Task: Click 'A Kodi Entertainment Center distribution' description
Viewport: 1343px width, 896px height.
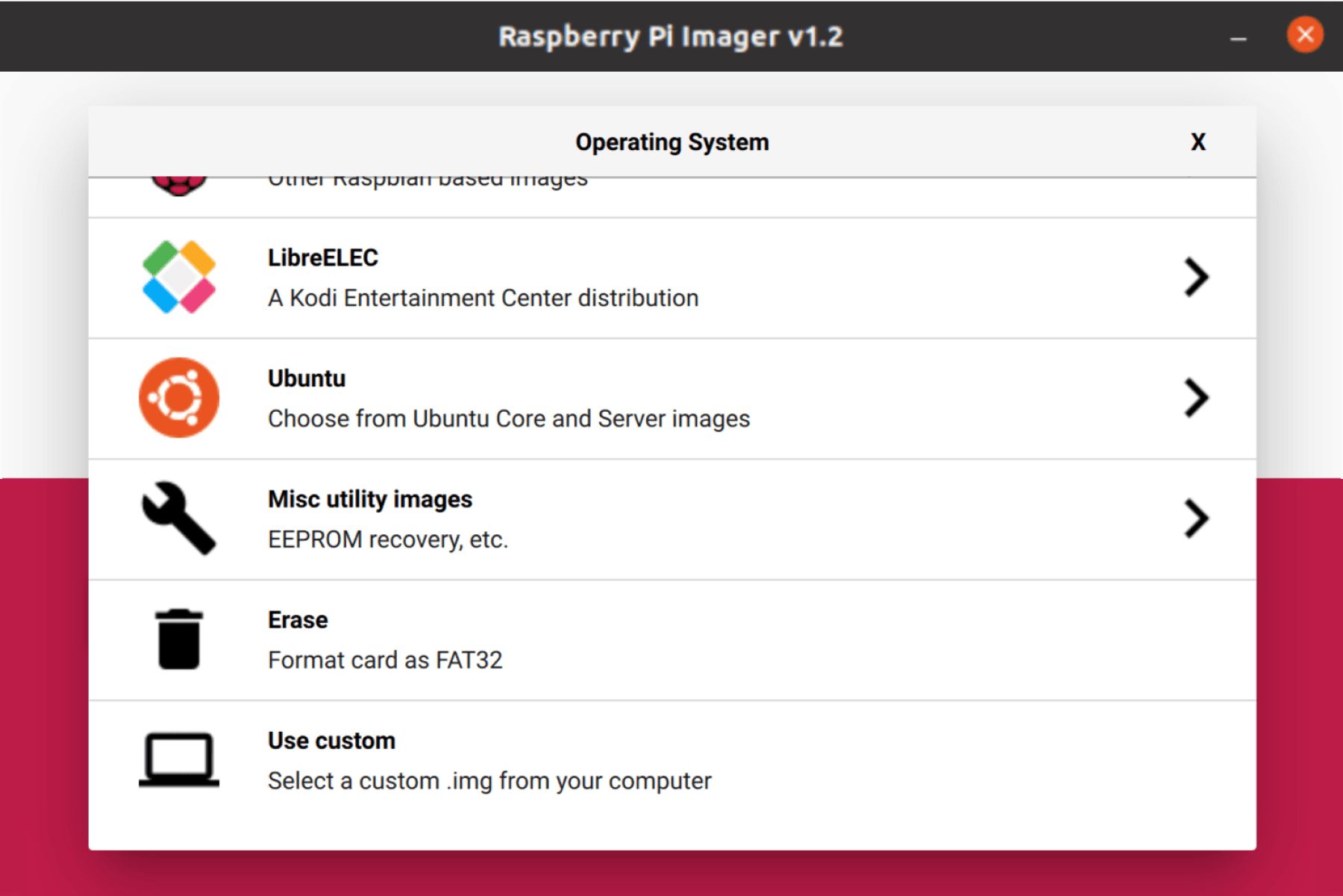Action: tap(483, 298)
